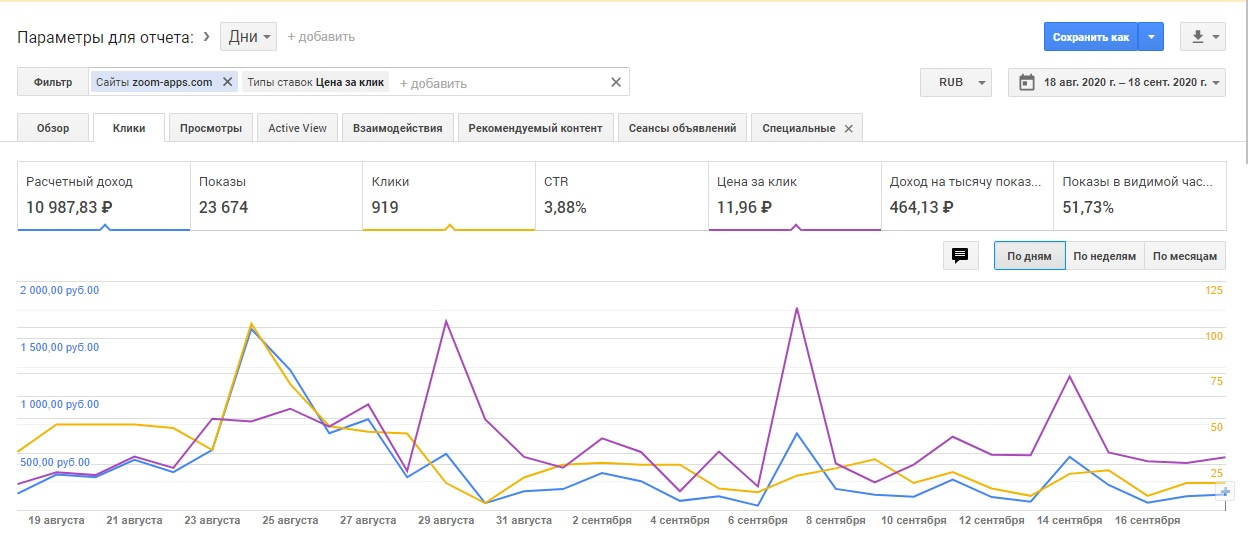Switch chart grouping to 'По неделям'

pyautogui.click(x=1104, y=256)
